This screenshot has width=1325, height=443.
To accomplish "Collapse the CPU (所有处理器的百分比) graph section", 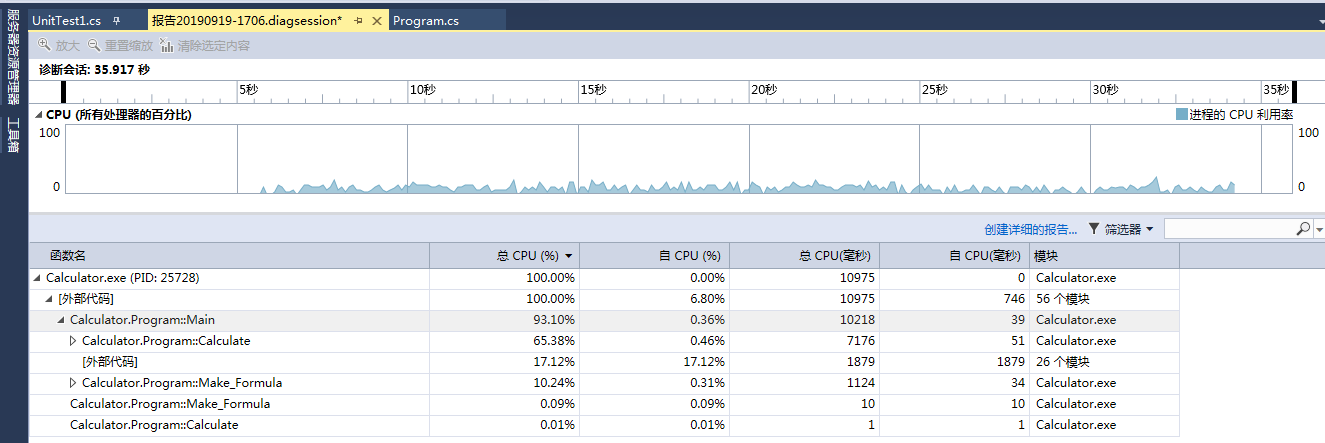I will click(39, 115).
